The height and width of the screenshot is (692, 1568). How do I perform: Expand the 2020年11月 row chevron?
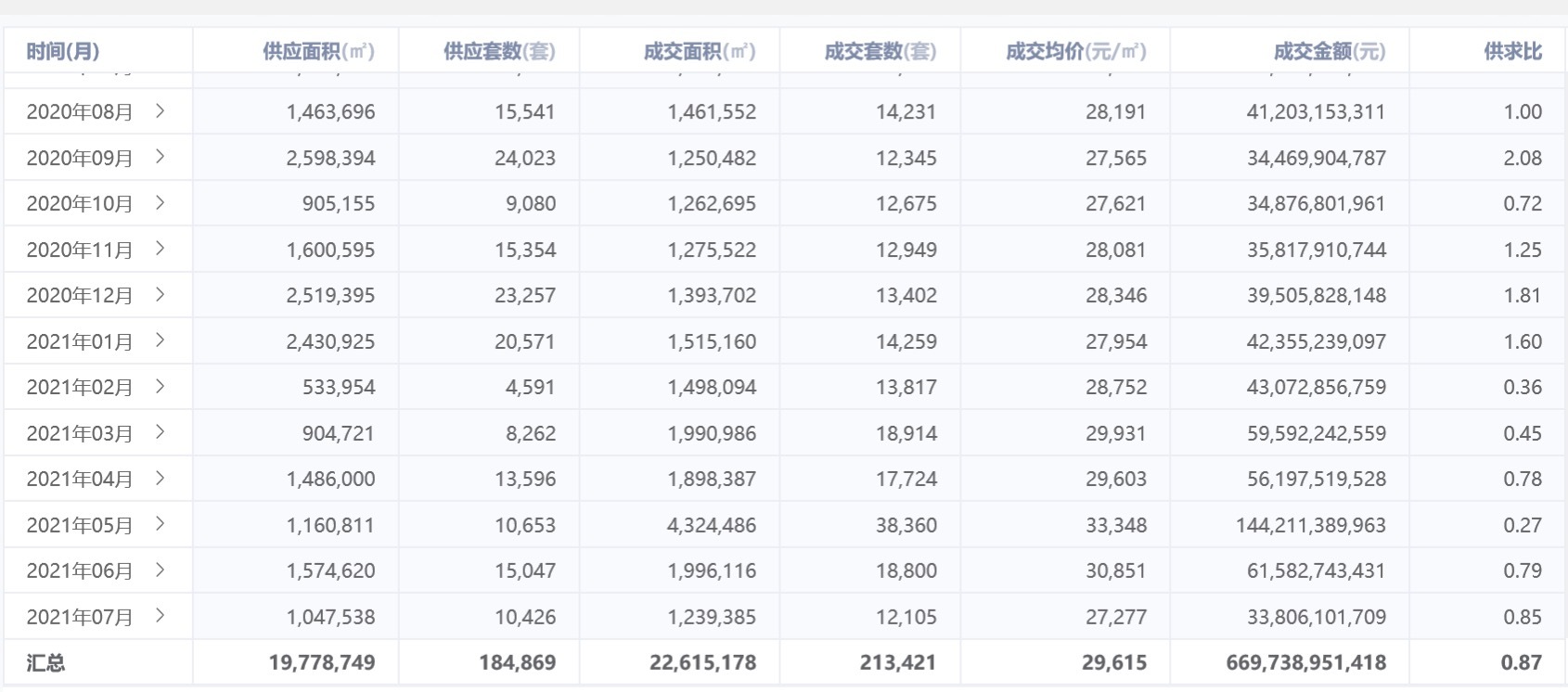[161, 249]
